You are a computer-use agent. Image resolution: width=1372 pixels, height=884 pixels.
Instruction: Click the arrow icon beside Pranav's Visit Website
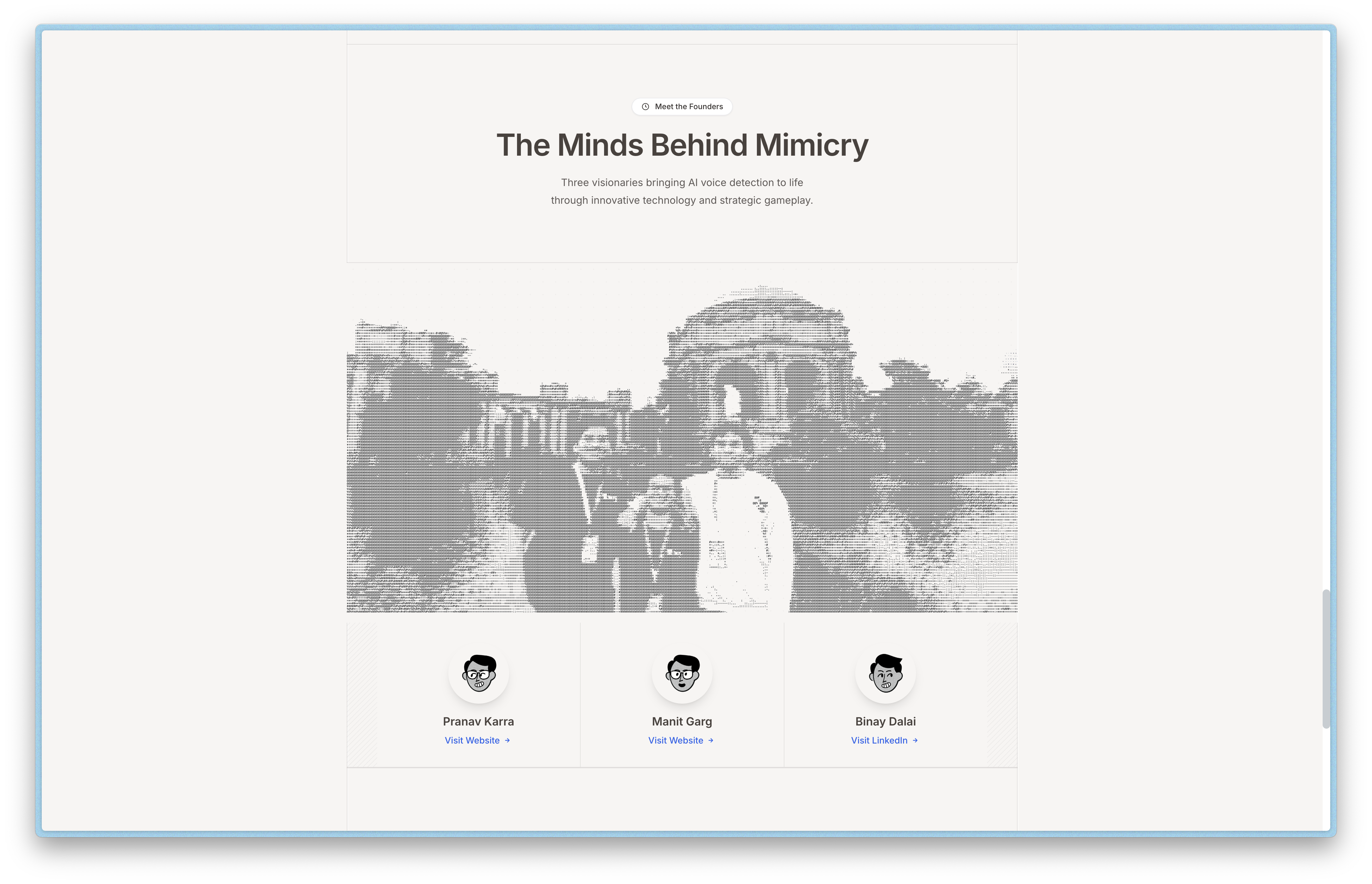pyautogui.click(x=508, y=740)
